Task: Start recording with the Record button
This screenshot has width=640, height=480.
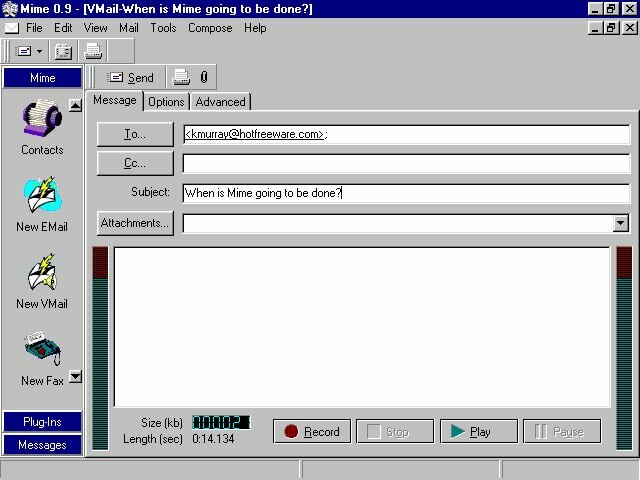Action: [312, 431]
